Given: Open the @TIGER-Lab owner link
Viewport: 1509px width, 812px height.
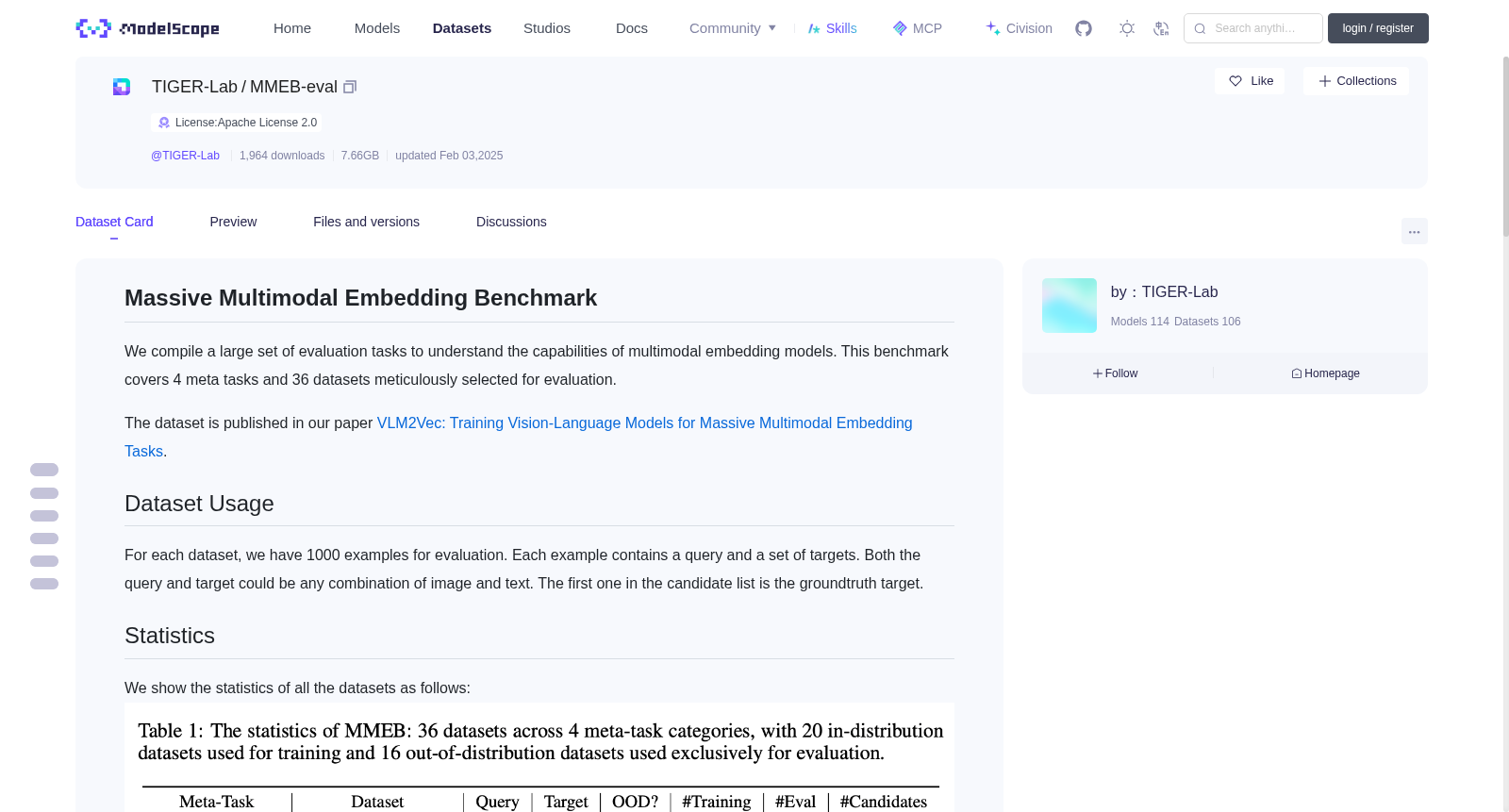Looking at the screenshot, I should 185,156.
